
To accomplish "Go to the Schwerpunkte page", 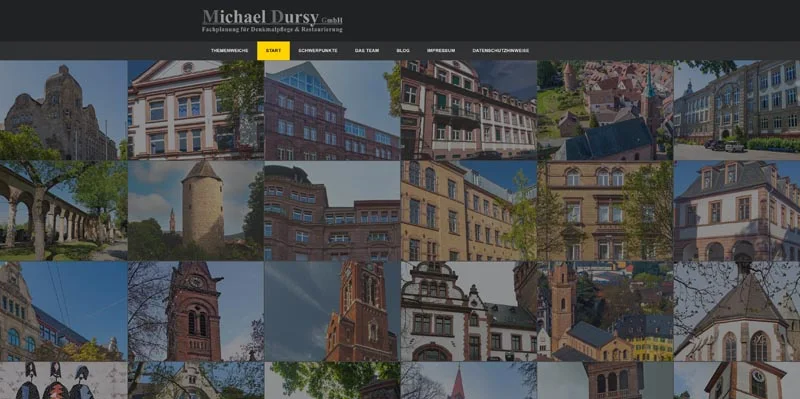I will point(317,51).
